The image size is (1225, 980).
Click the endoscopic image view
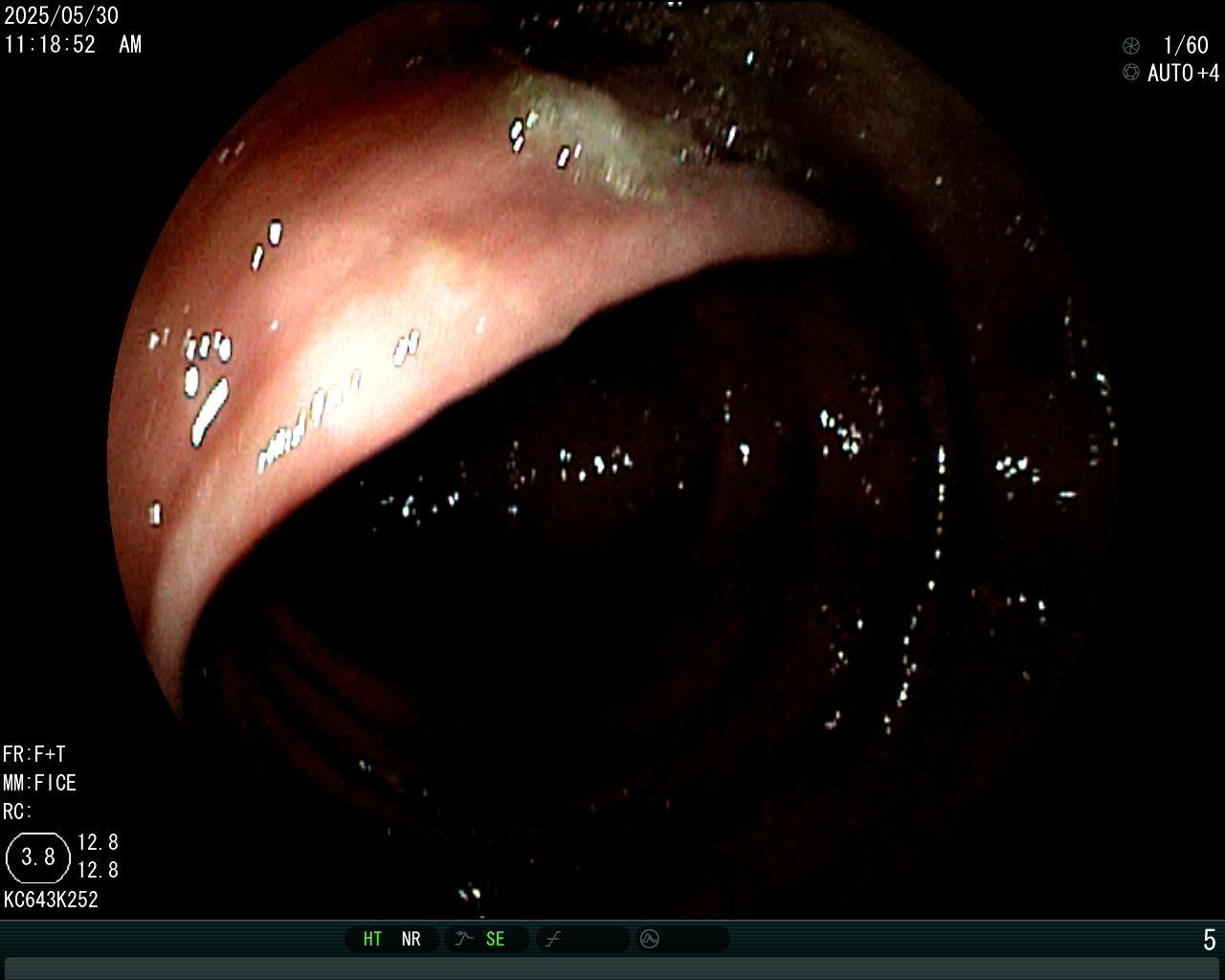tap(612, 459)
